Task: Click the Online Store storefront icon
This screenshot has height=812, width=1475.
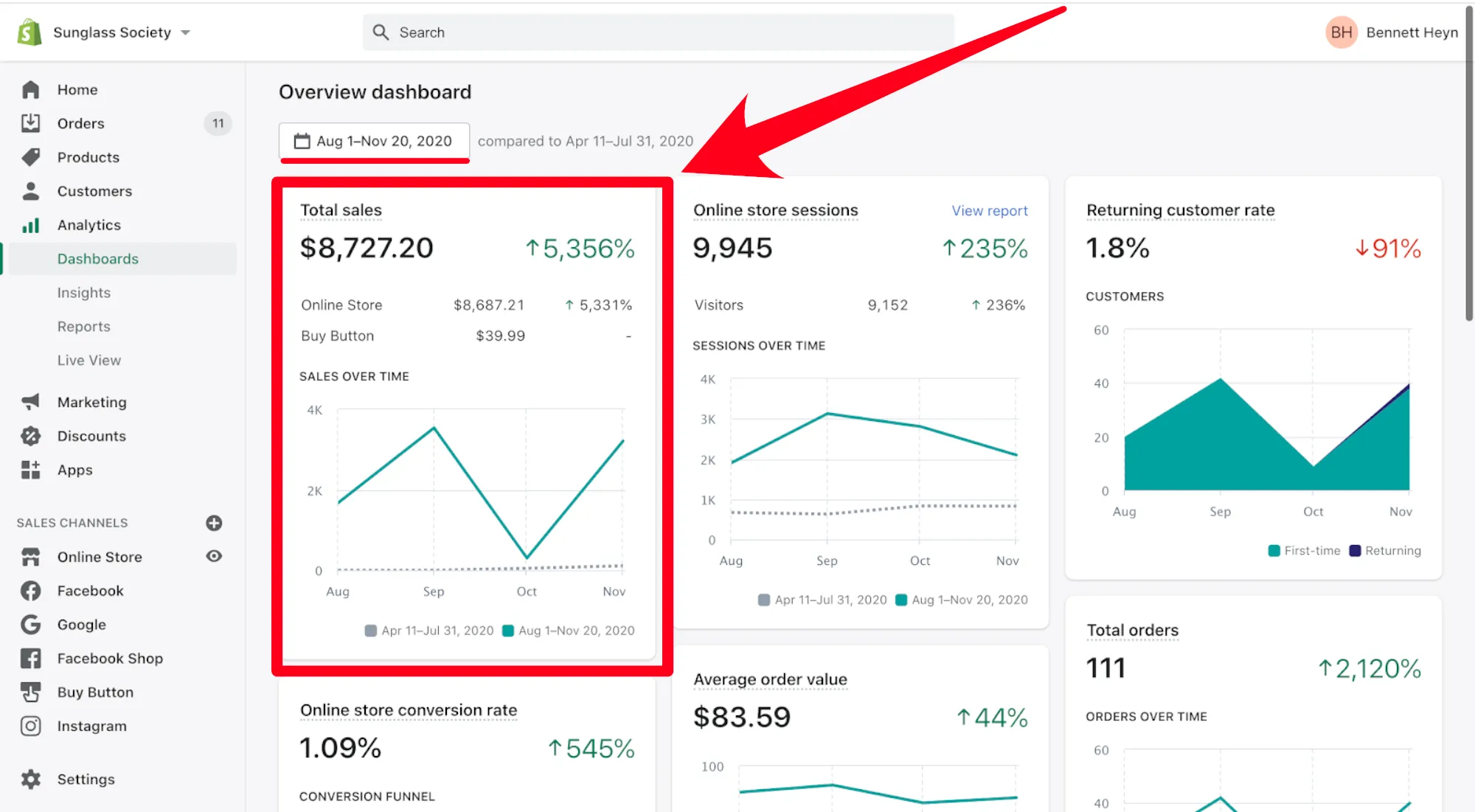Action: pyautogui.click(x=30, y=557)
